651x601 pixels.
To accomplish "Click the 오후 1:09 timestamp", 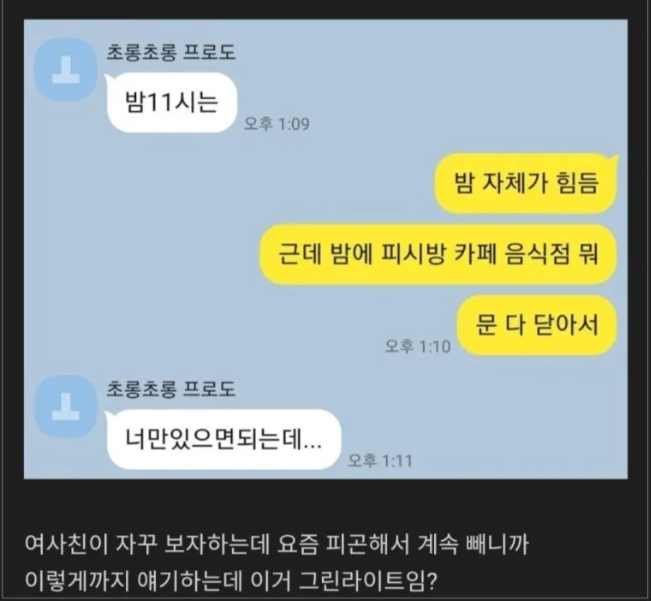I will tap(277, 124).
